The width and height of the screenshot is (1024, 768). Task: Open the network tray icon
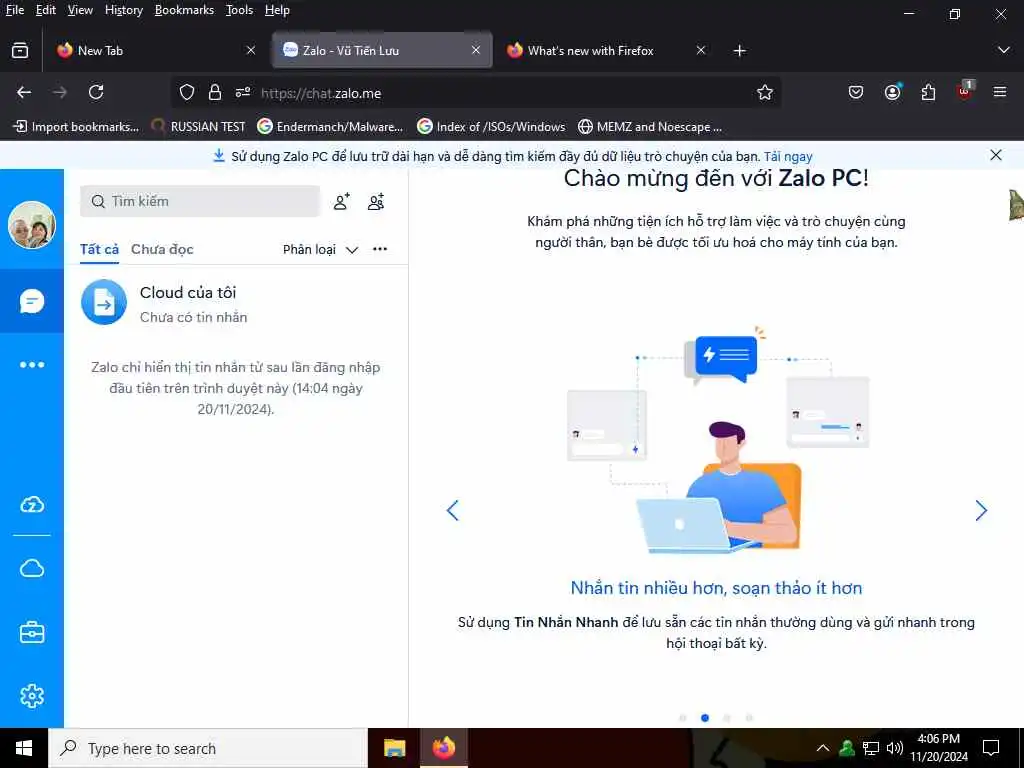pos(871,748)
